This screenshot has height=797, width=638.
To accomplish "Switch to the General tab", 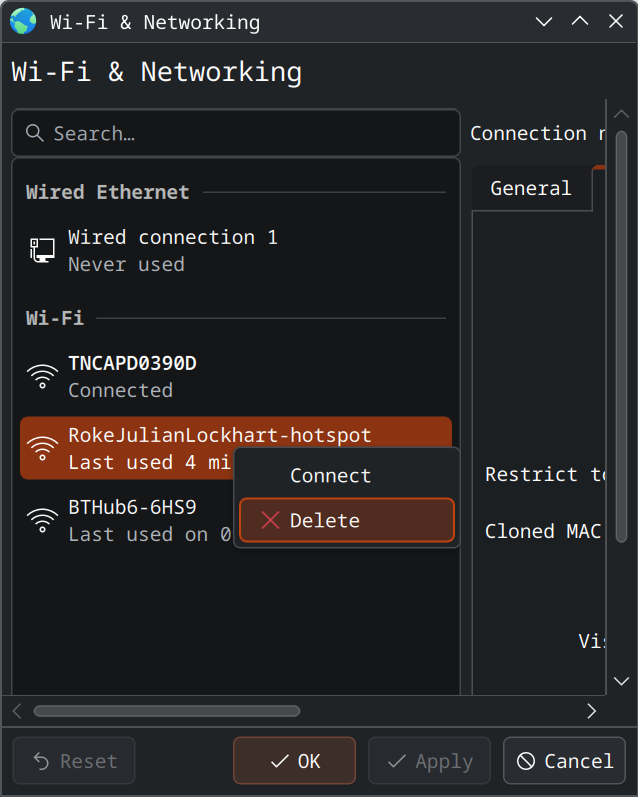I will [x=530, y=188].
